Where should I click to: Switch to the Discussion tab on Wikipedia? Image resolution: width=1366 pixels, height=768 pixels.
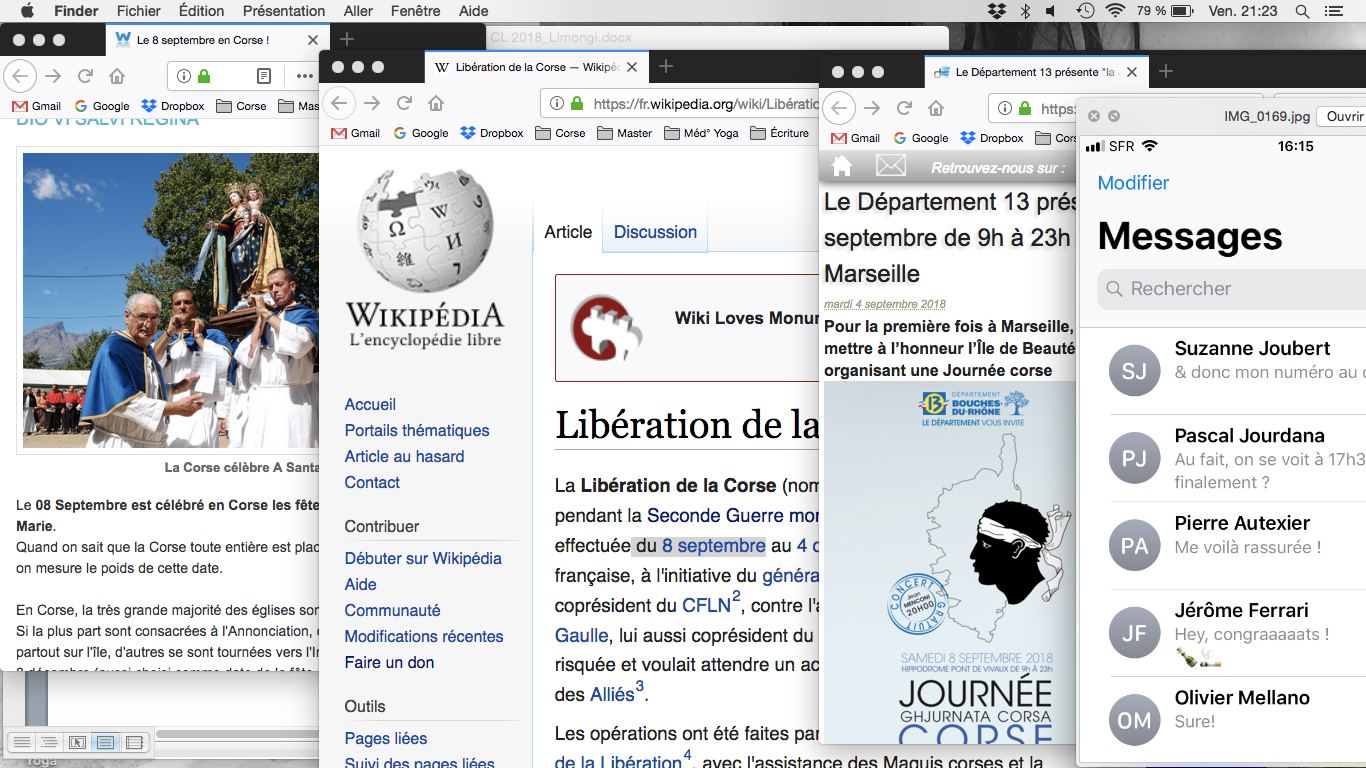655,232
